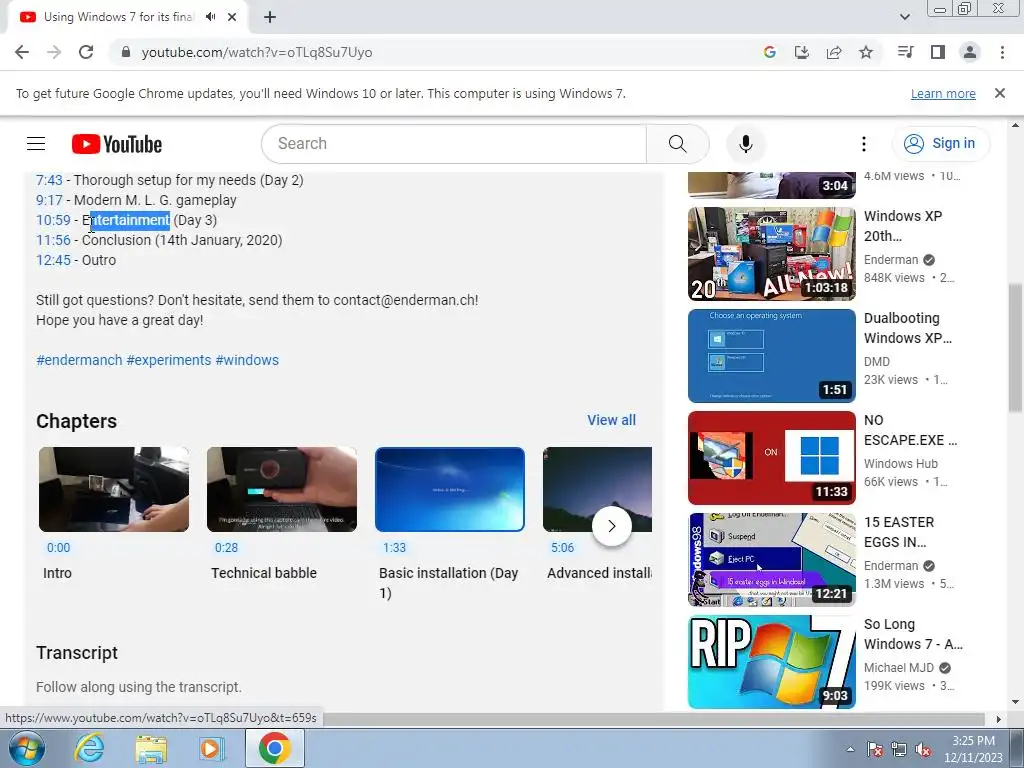This screenshot has width=1024, height=768.
Task: Click the install page icon in address bar
Action: [801, 52]
